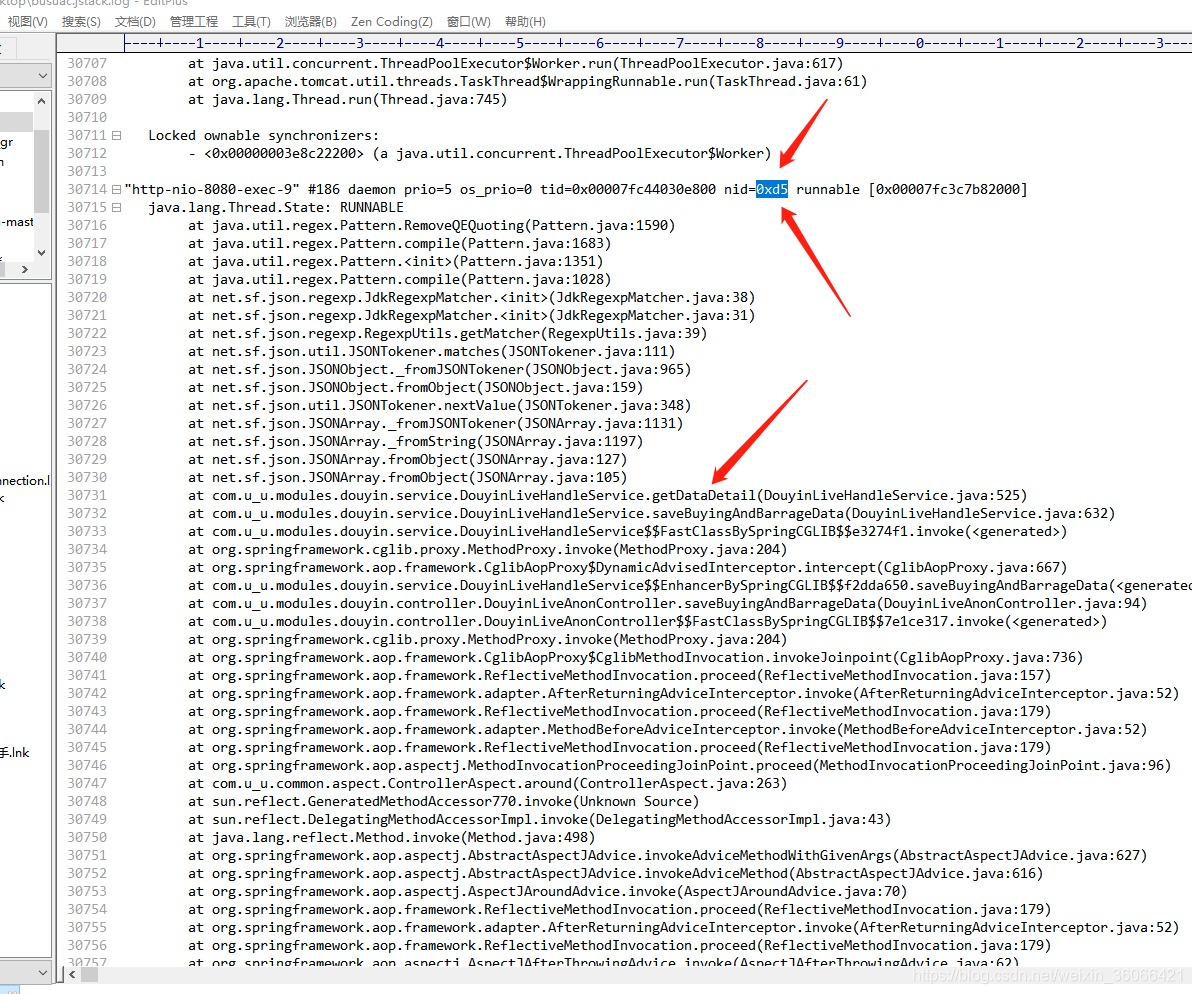Image resolution: width=1192 pixels, height=994 pixels.
Task: Collapse the fold at line 30715
Action: pyautogui.click(x=116, y=207)
